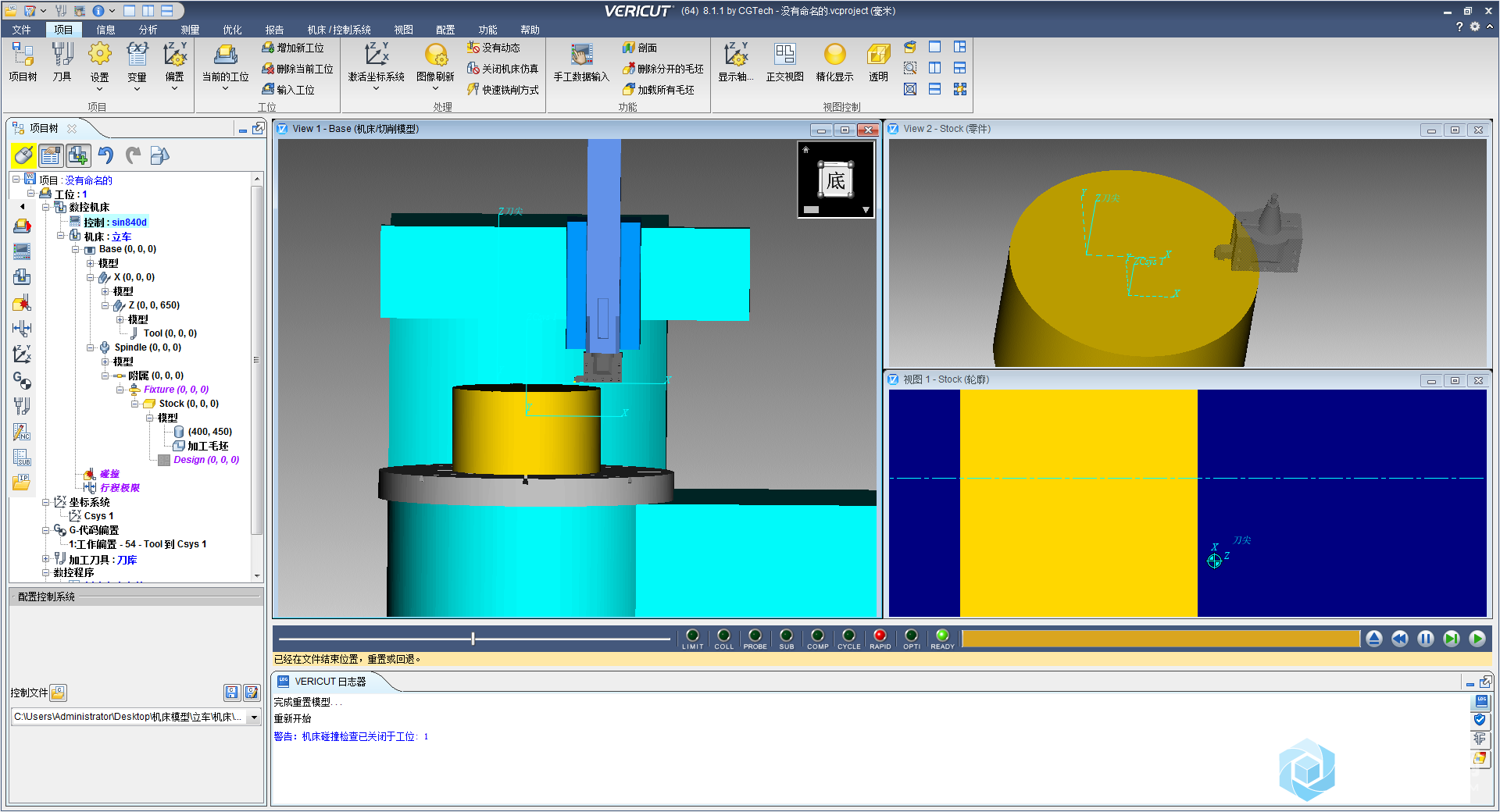This screenshot has height=812, width=1500.
Task: Click 加载所有毛坯 tool
Action: (x=659, y=90)
